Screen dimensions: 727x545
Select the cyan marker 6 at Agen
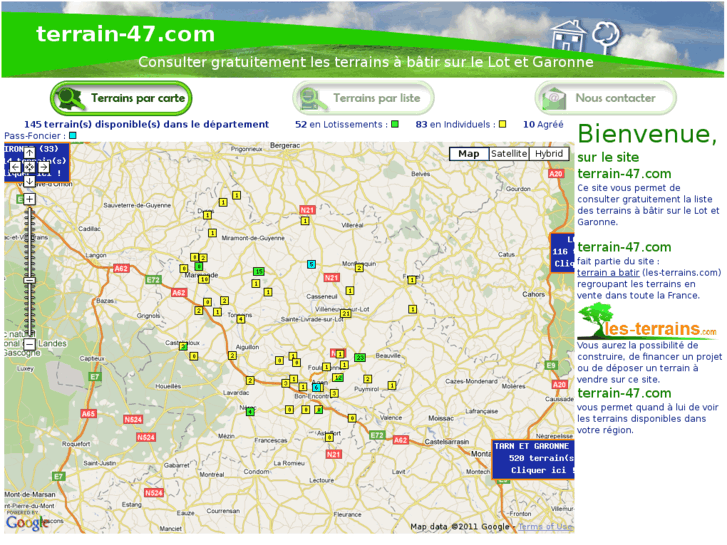[316, 387]
